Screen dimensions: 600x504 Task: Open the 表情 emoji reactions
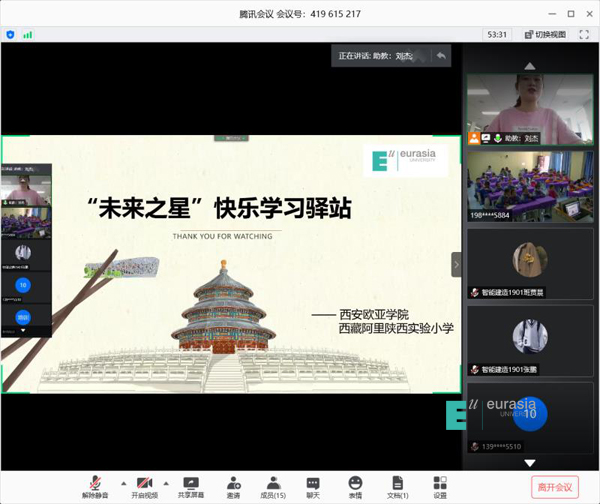click(355, 486)
